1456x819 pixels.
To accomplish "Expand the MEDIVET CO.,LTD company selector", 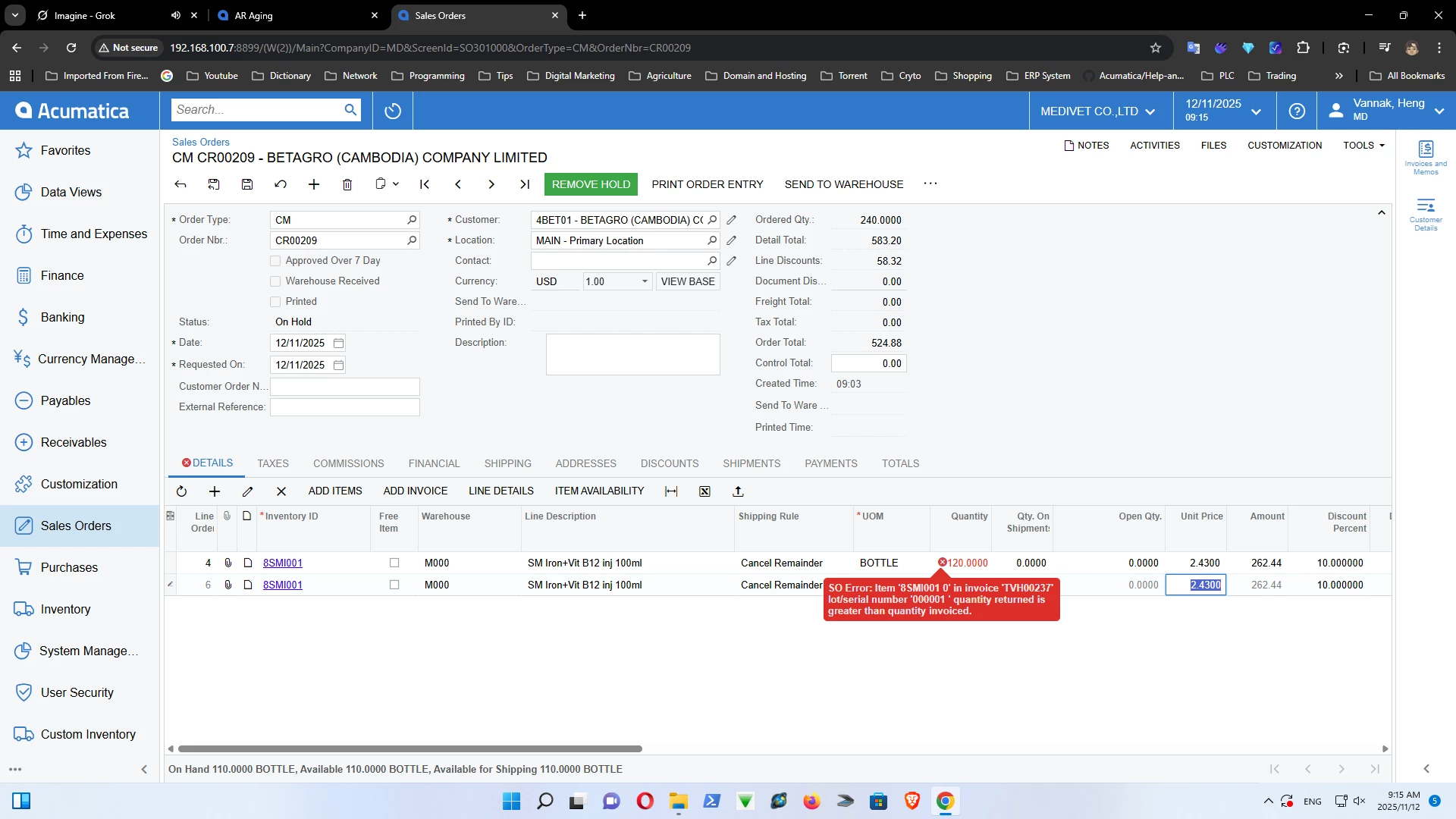I will point(1097,111).
